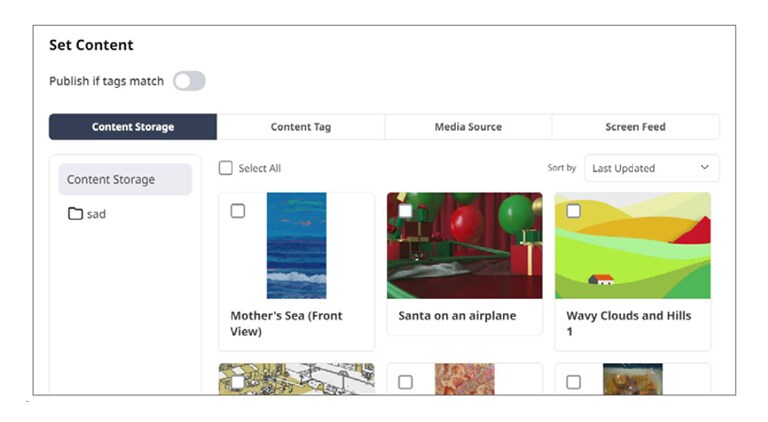The image size is (768, 422).
Task: Click the Wavy Clouds and Hills thumbnail
Action: point(633,246)
